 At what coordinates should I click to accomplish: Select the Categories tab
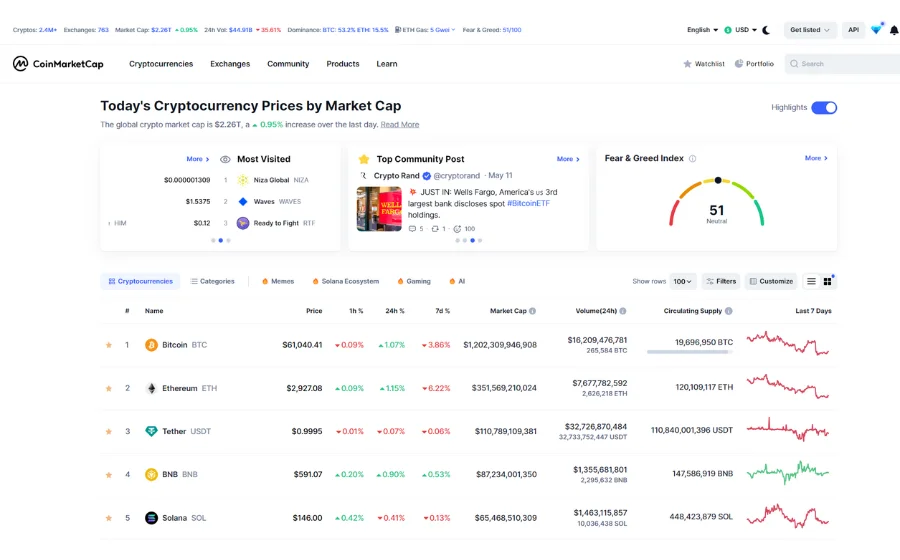212,282
